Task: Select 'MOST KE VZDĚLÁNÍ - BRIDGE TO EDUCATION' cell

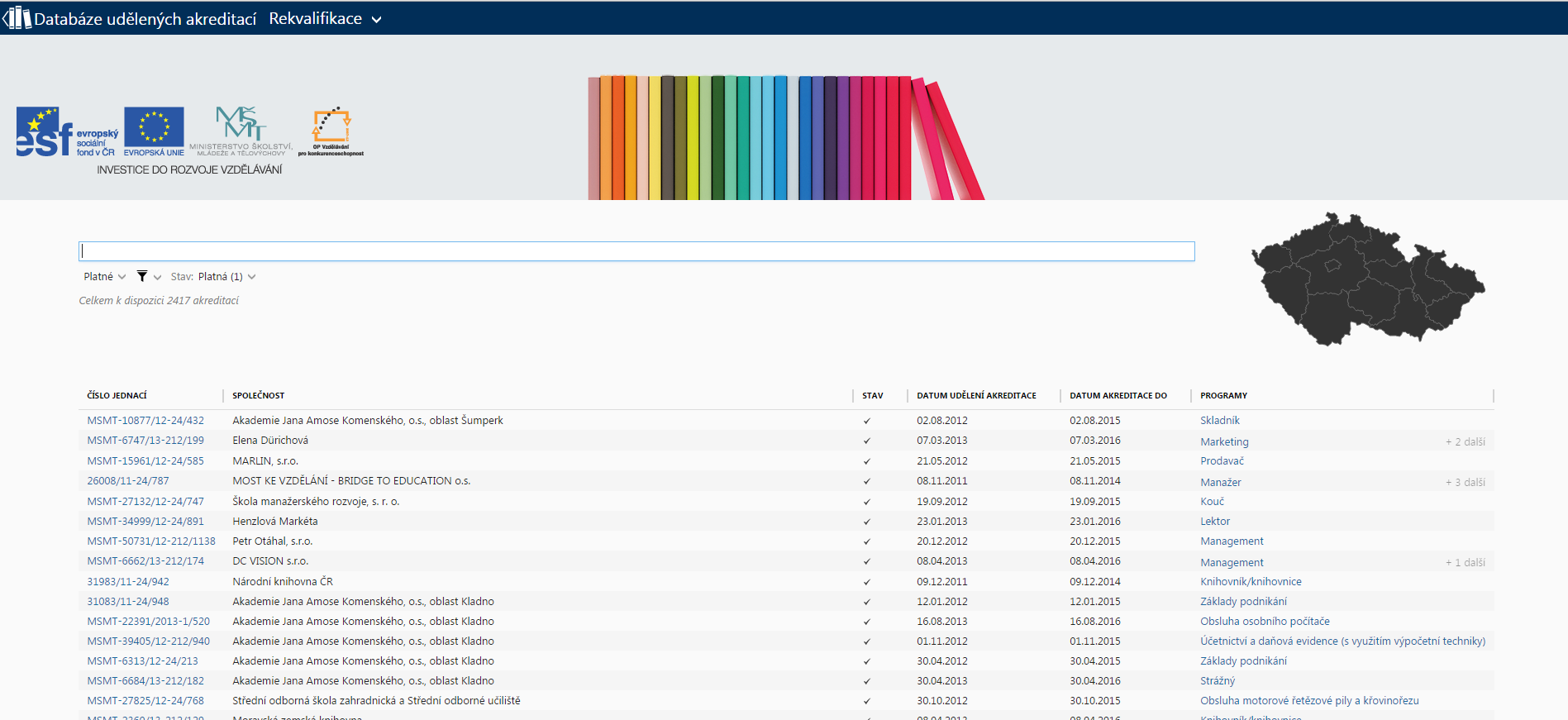Action: coord(351,481)
